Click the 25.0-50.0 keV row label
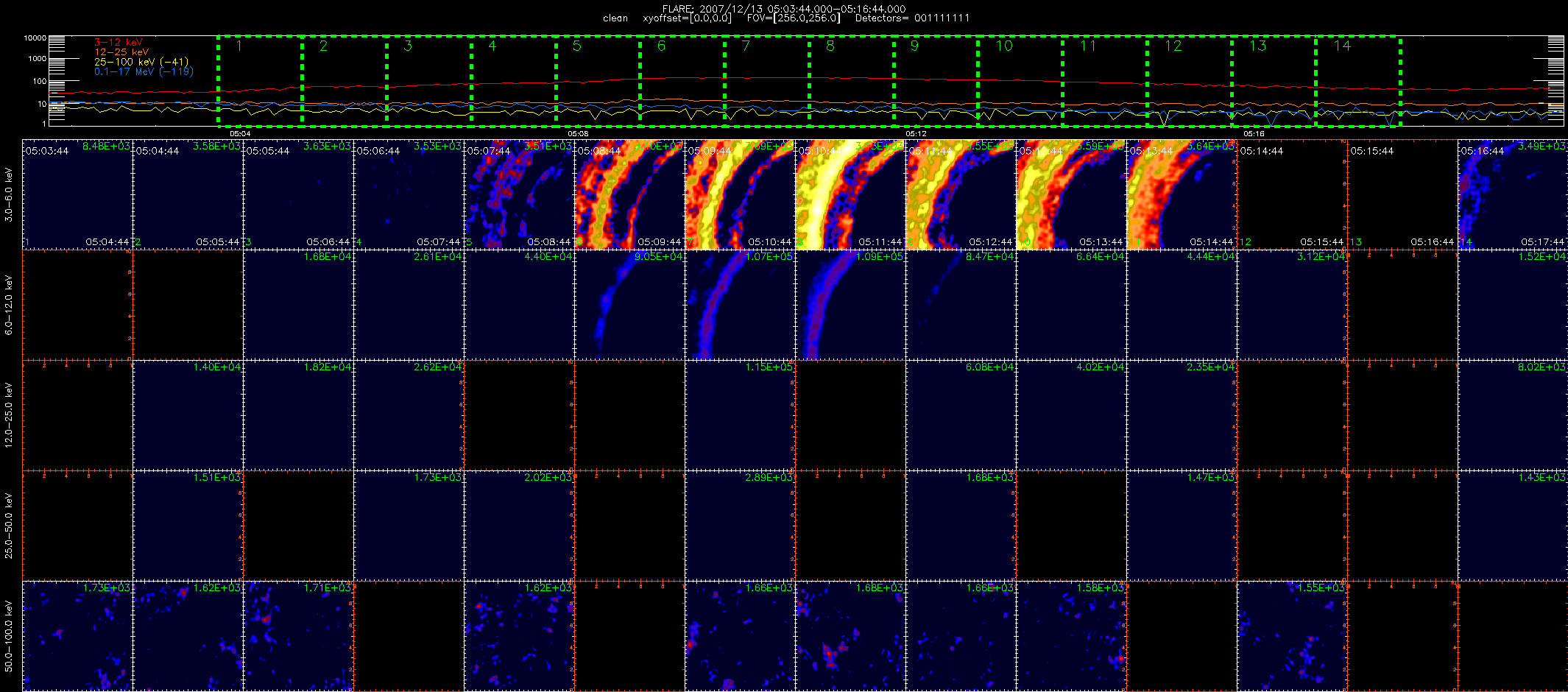This screenshot has height=692, width=1568. tap(9, 526)
